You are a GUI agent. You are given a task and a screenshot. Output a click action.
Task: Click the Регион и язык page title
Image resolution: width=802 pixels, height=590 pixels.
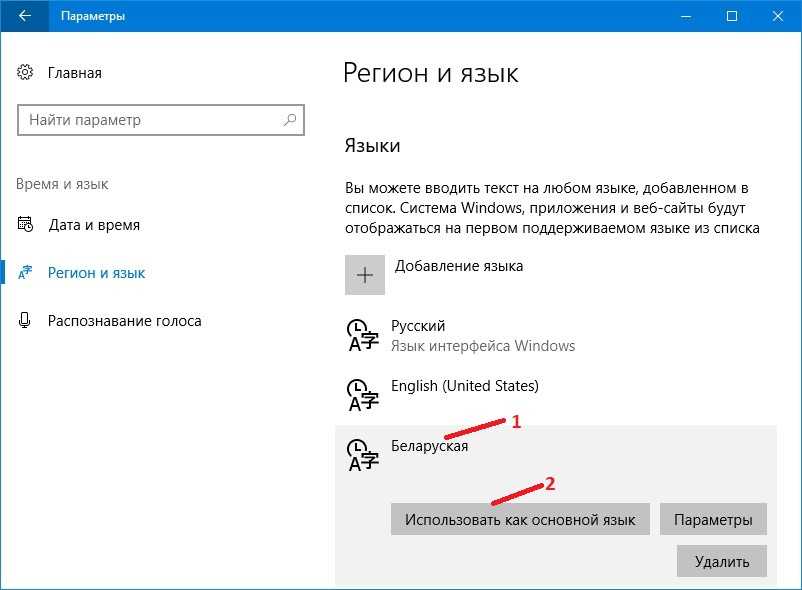[x=431, y=73]
